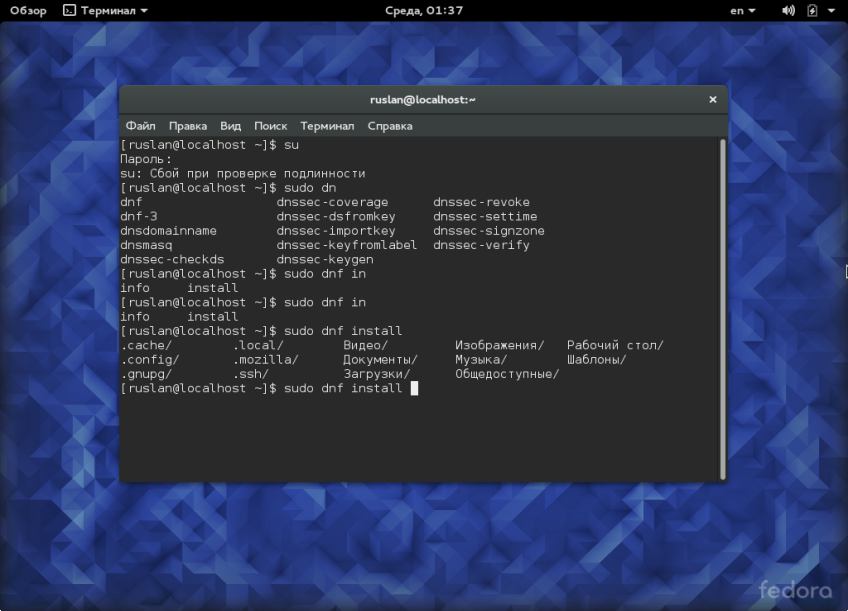Click the terminal vertical scrollbar
Screen dimensions: 848x611
tap(723, 309)
